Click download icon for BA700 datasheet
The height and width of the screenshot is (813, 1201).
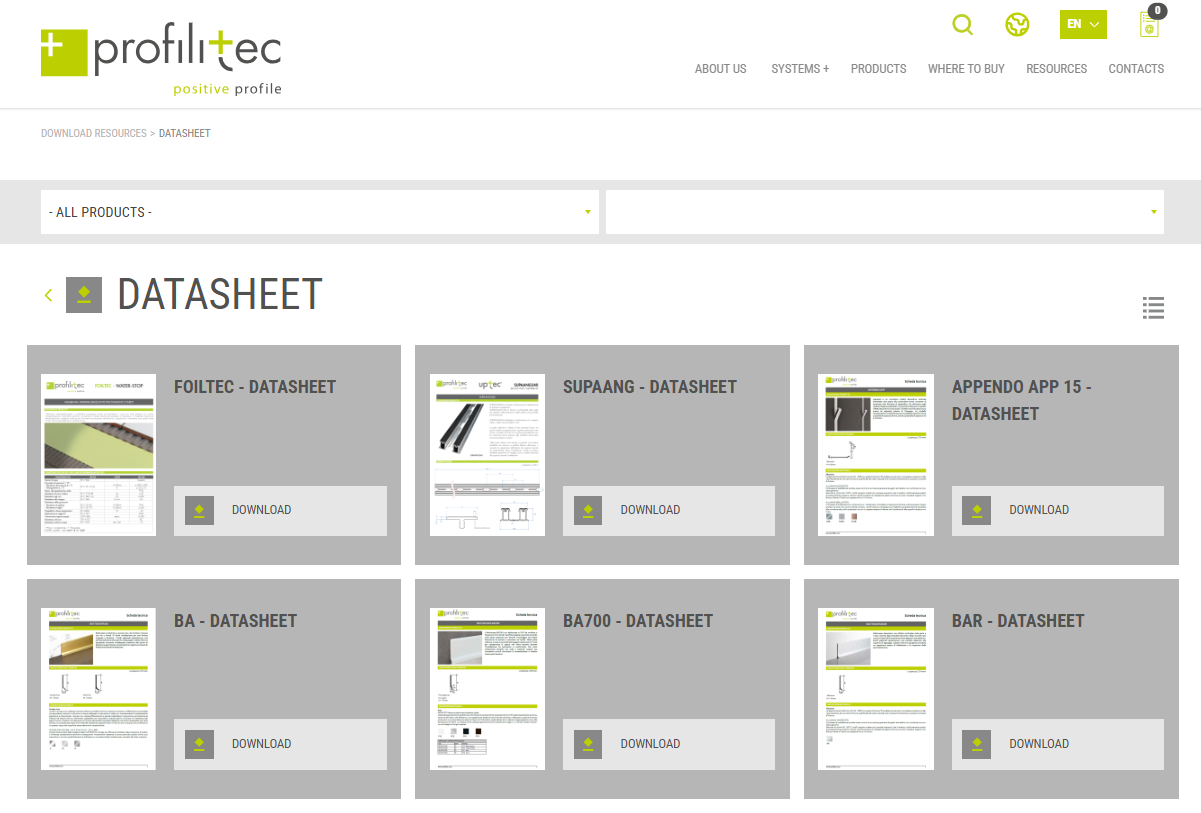pos(588,744)
